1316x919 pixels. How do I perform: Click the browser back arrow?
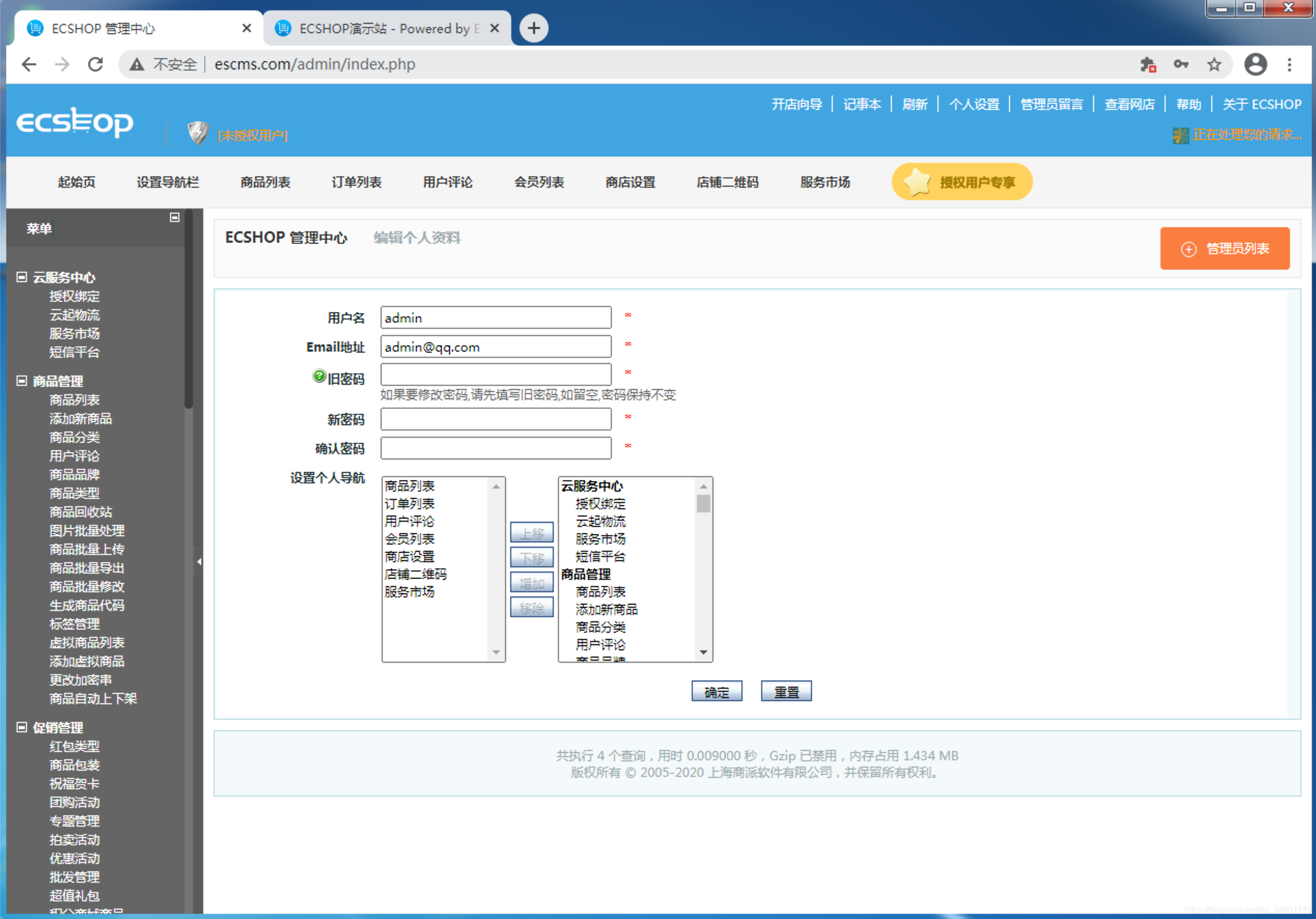[x=29, y=64]
